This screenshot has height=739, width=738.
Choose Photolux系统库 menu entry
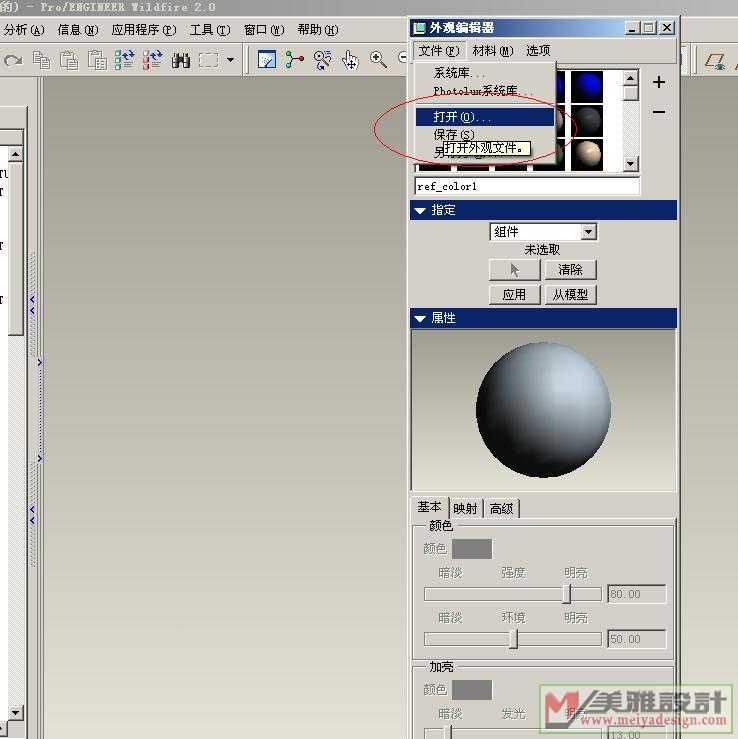point(484,90)
